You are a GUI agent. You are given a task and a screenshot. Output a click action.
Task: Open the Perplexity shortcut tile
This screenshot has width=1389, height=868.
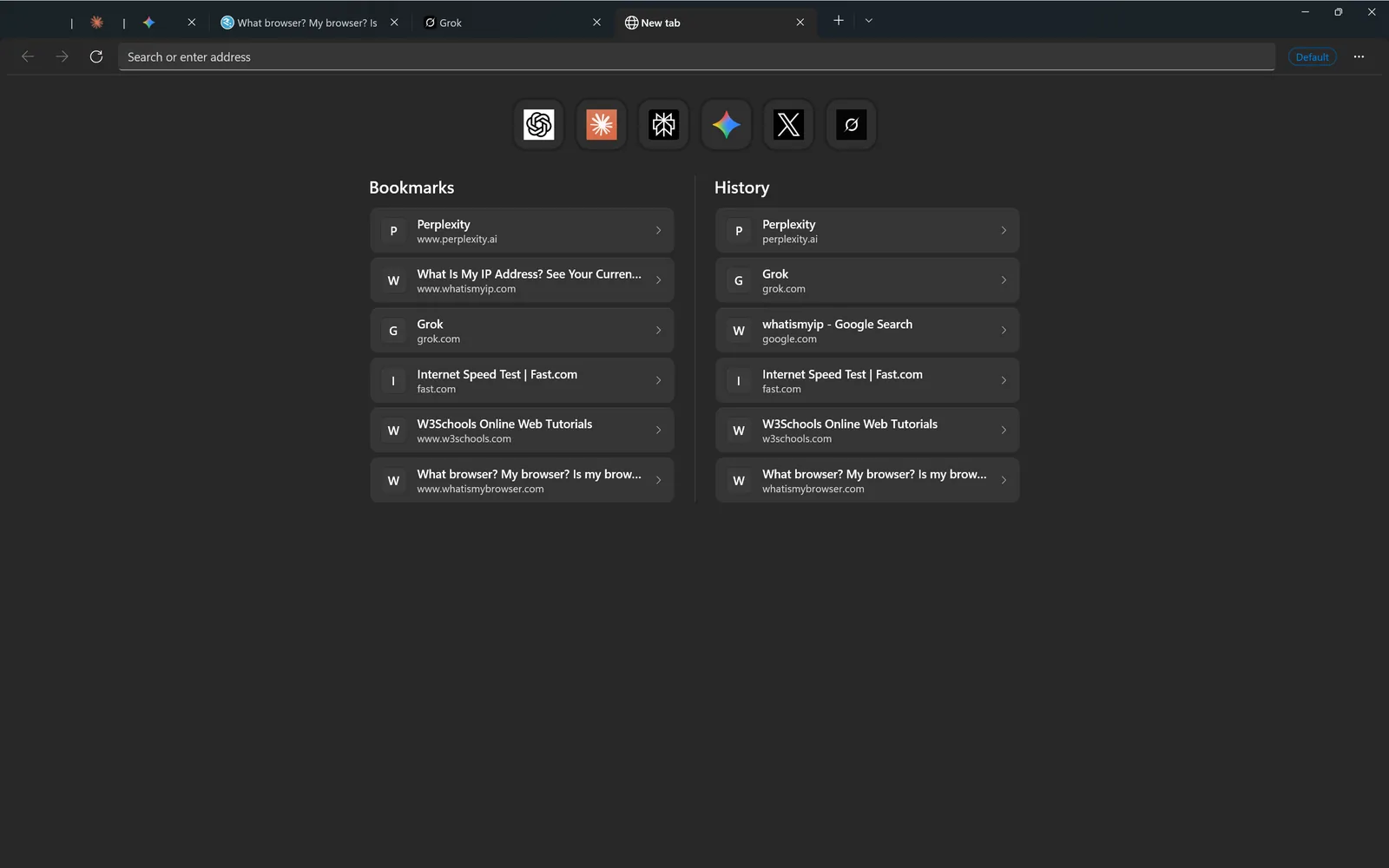tap(663, 125)
